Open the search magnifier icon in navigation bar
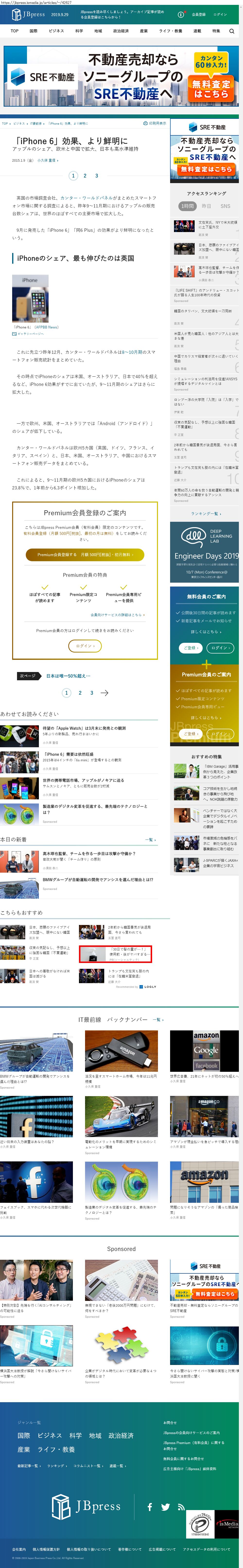Viewport: 243px width, 1568px height. tap(231, 31)
